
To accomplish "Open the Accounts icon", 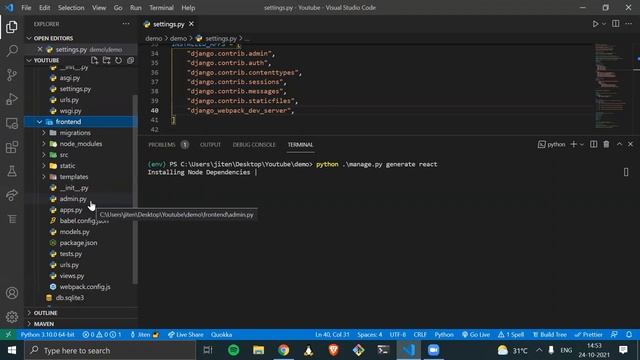I will pyautogui.click(x=12, y=293).
